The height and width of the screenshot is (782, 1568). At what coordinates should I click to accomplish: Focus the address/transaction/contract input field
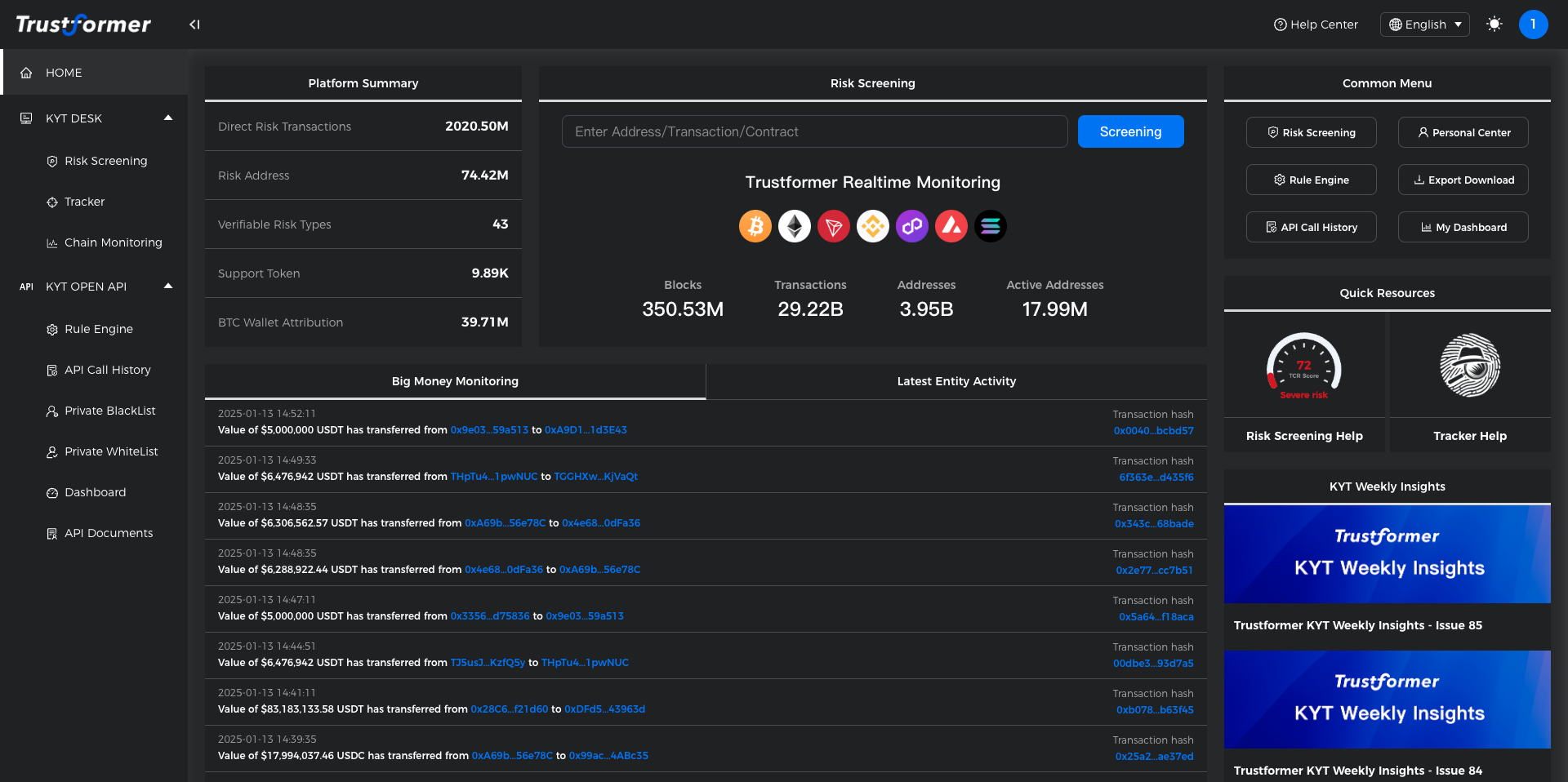pos(814,131)
